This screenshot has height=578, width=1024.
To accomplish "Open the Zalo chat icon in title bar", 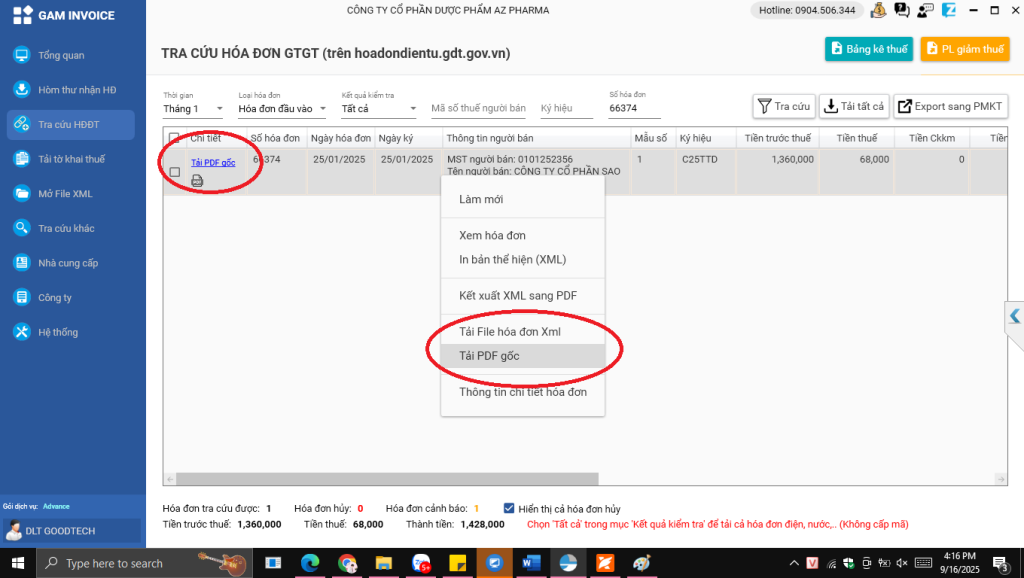I will (x=949, y=10).
